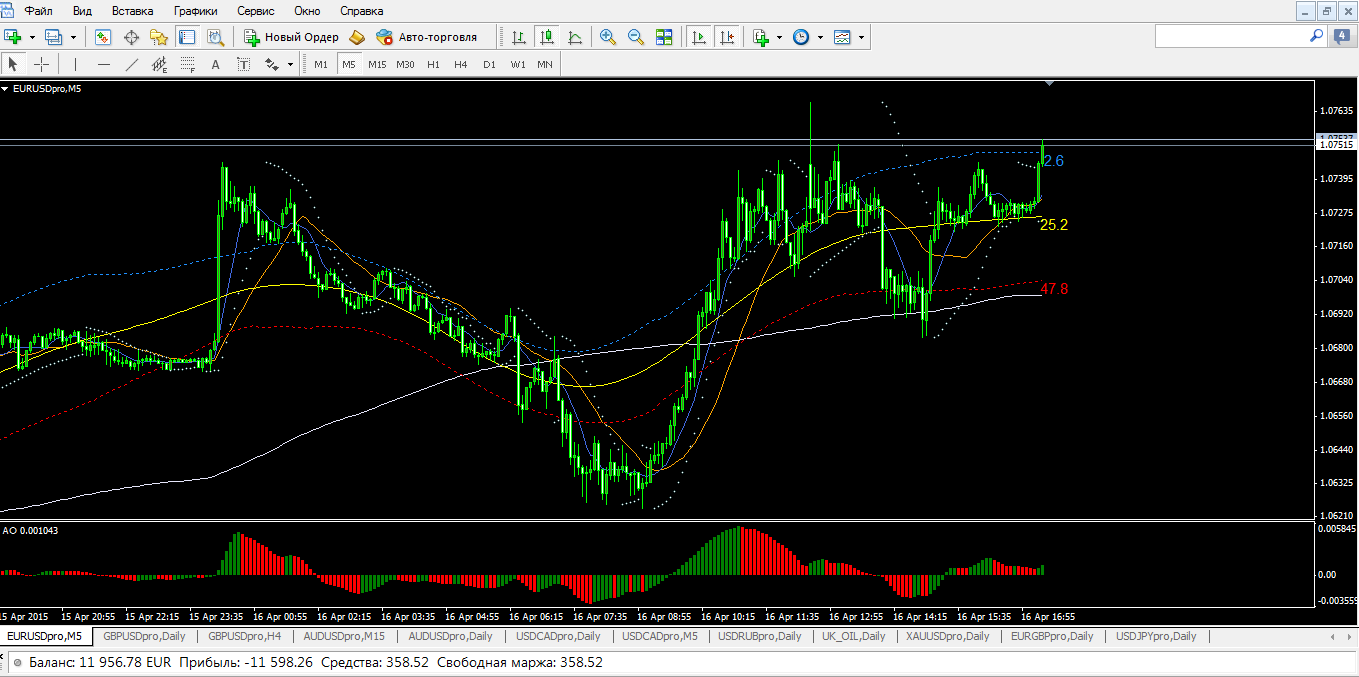
Task: Click triangle beside EURUSDpro,M5 chart title
Action: (x=6, y=88)
